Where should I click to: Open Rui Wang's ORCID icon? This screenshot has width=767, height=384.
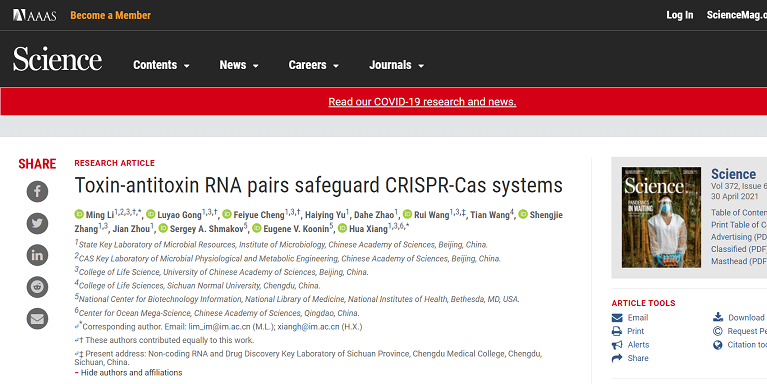click(407, 214)
